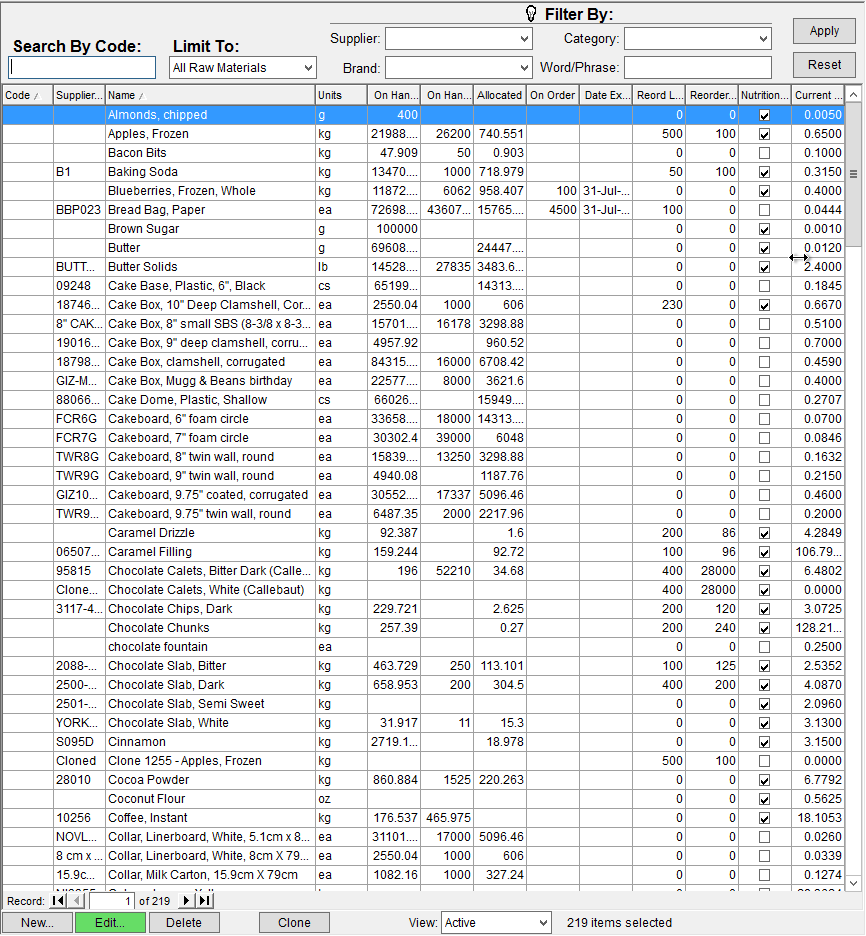The height and width of the screenshot is (936, 866).
Task: Open the Brand filter dropdown
Action: click(x=524, y=67)
